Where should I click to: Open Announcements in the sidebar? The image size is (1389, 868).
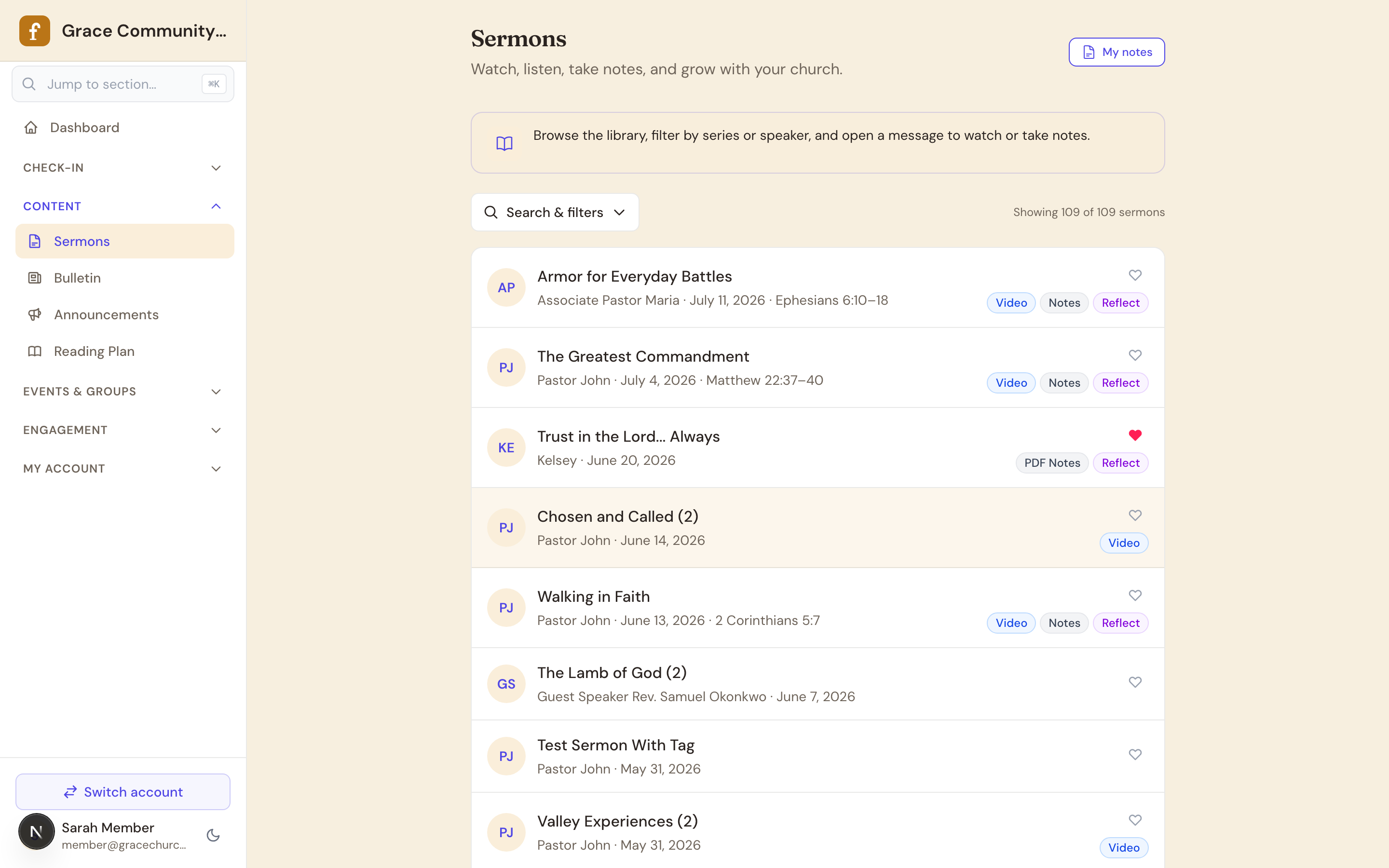coord(124,314)
